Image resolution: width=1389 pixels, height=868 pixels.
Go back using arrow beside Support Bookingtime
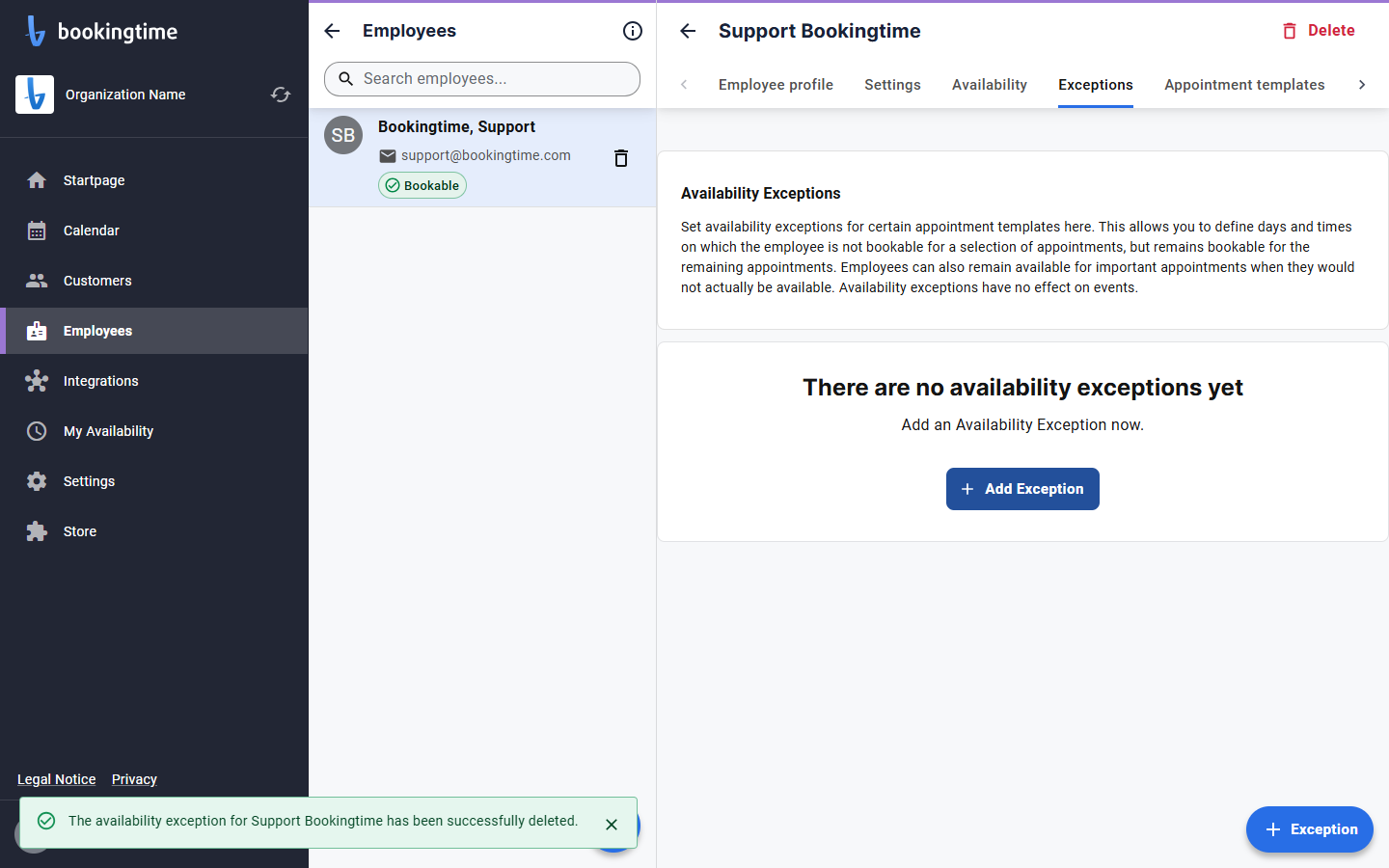(688, 31)
